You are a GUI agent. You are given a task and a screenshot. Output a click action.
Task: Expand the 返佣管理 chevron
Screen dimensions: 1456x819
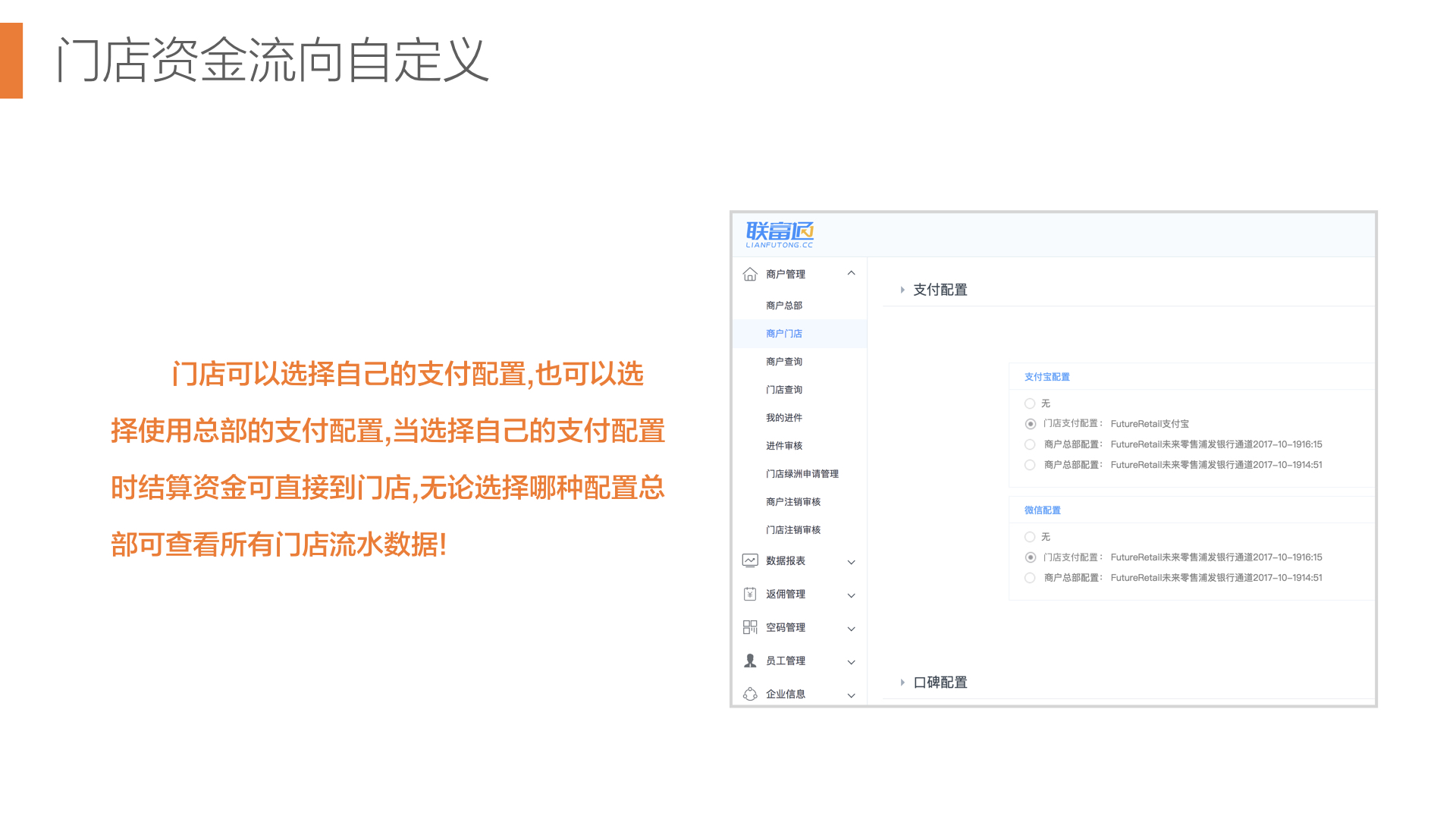851,595
